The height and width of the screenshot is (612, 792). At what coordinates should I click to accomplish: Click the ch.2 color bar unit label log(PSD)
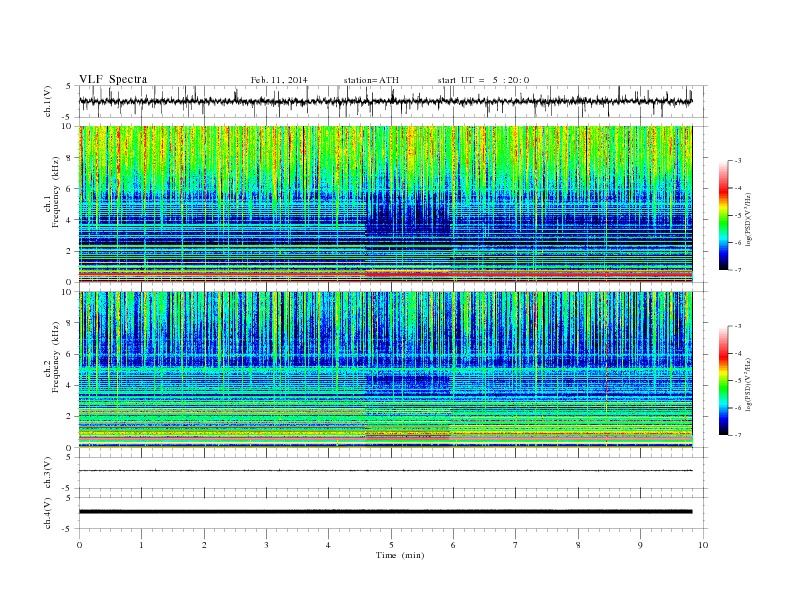tap(749, 385)
